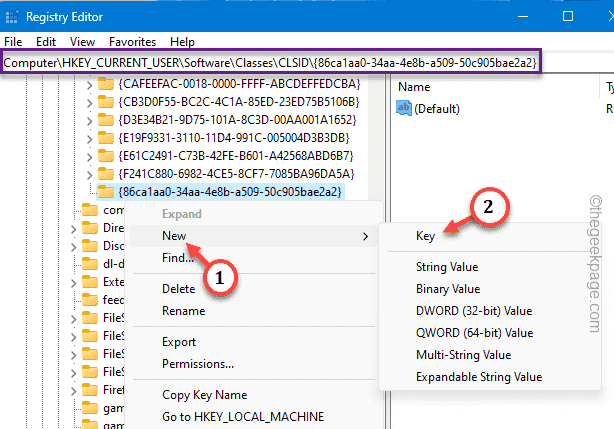The image size is (614, 429).
Task: Click folder icon of {E19F9331-3110-11D4-991C-005004D3B3DB}
Action: click(x=106, y=138)
